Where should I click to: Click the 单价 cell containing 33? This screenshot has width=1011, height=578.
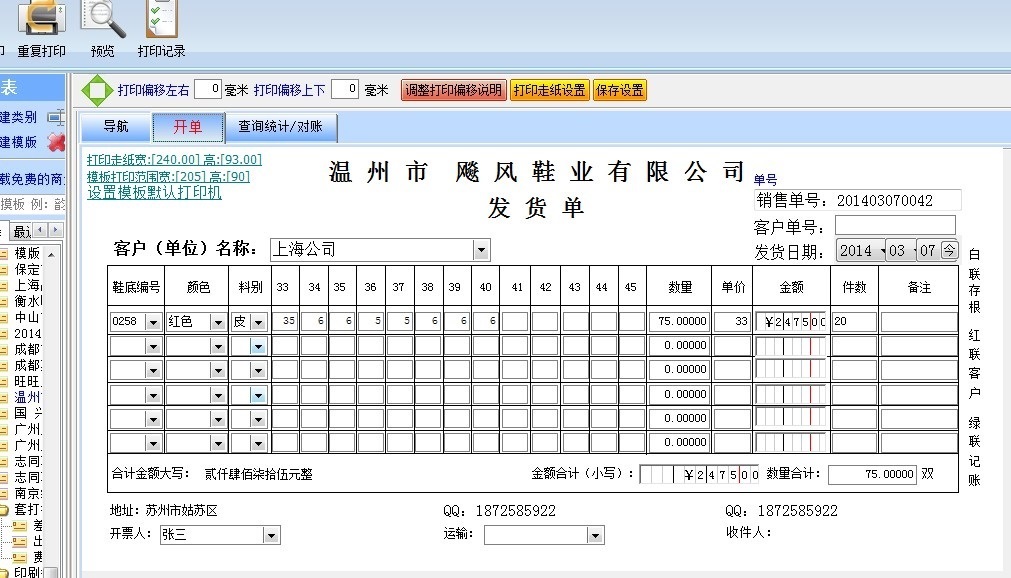click(x=732, y=321)
